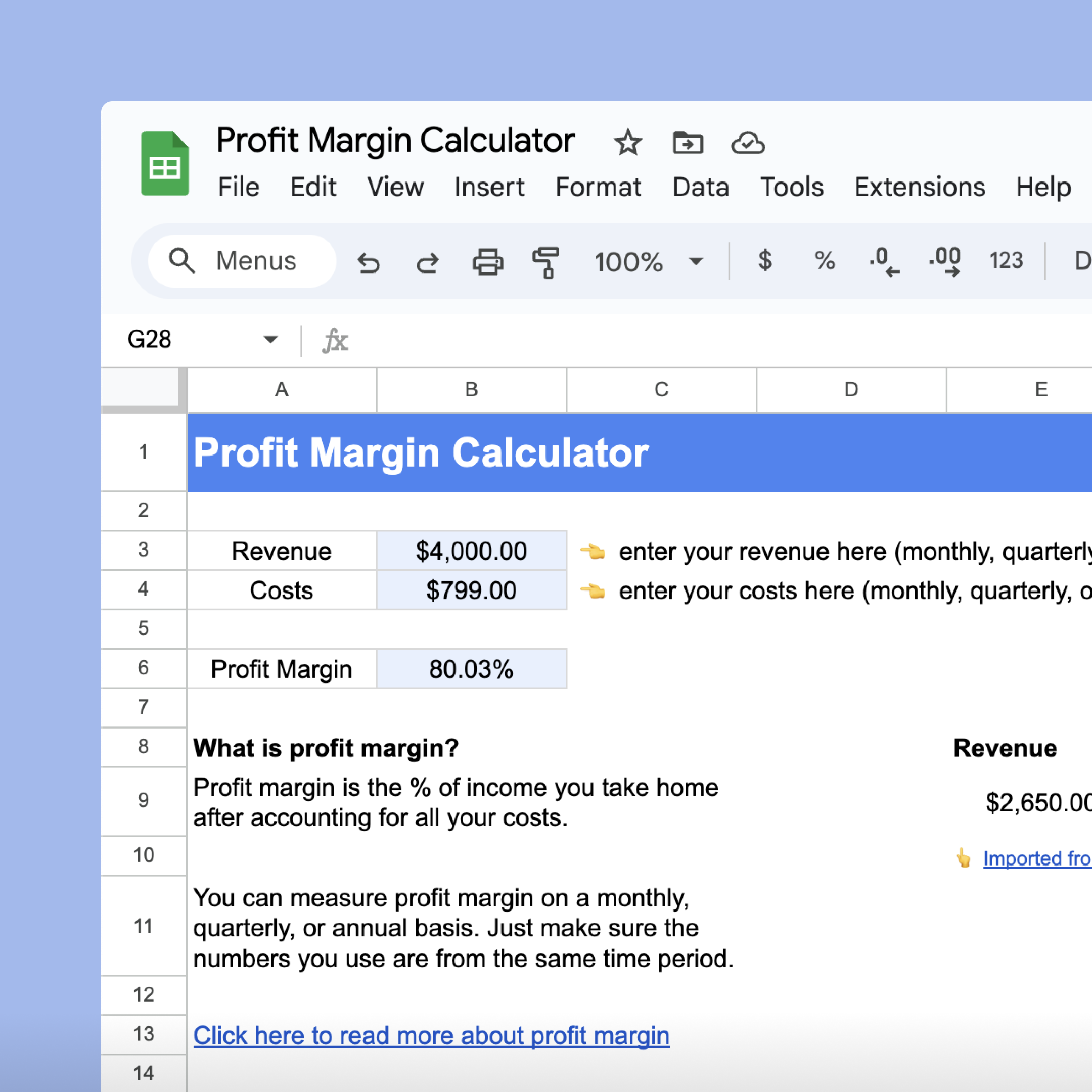Click the increase decimal places icon
Screen dimensions: 1092x1092
pos(944,262)
